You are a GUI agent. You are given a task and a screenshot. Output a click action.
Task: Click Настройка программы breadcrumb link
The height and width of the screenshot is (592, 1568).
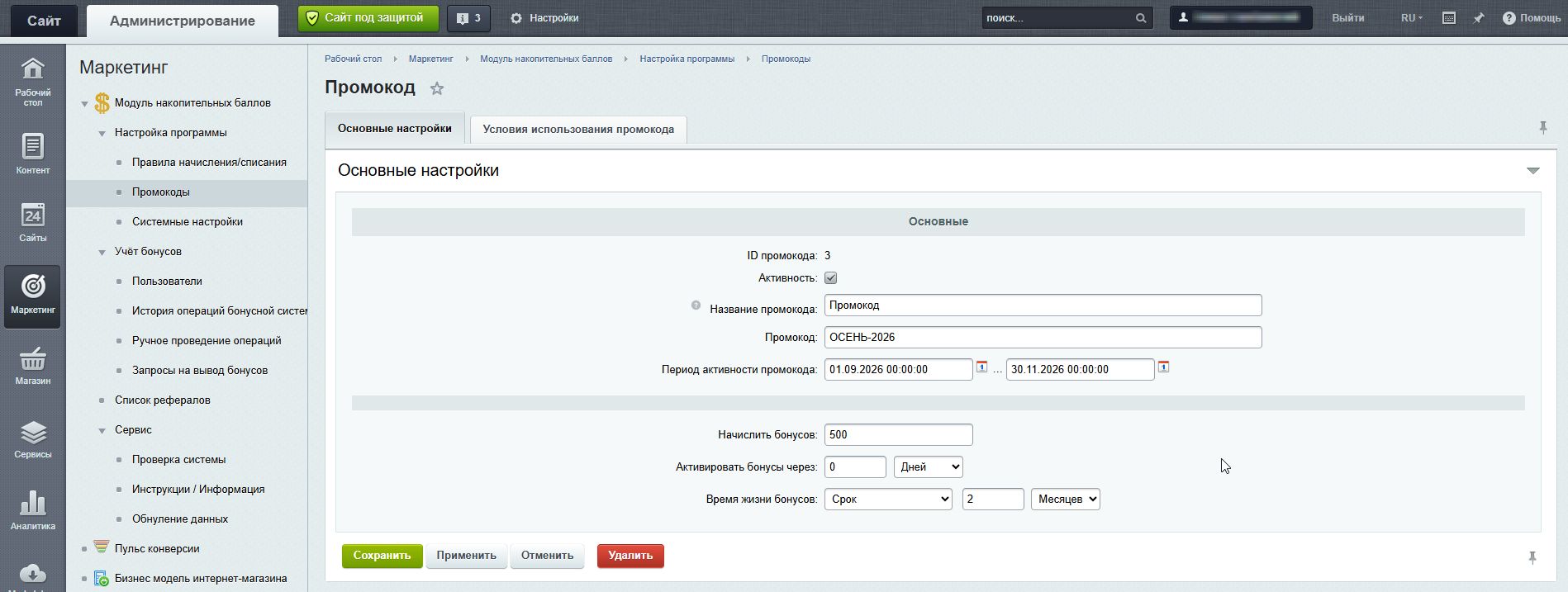click(687, 59)
